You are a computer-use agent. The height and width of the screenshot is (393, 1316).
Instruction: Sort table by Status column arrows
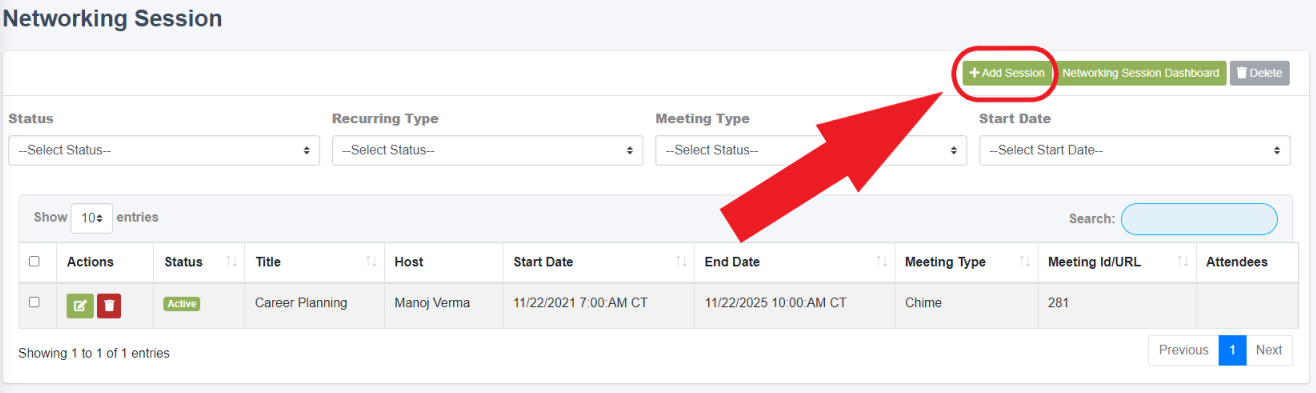point(232,262)
